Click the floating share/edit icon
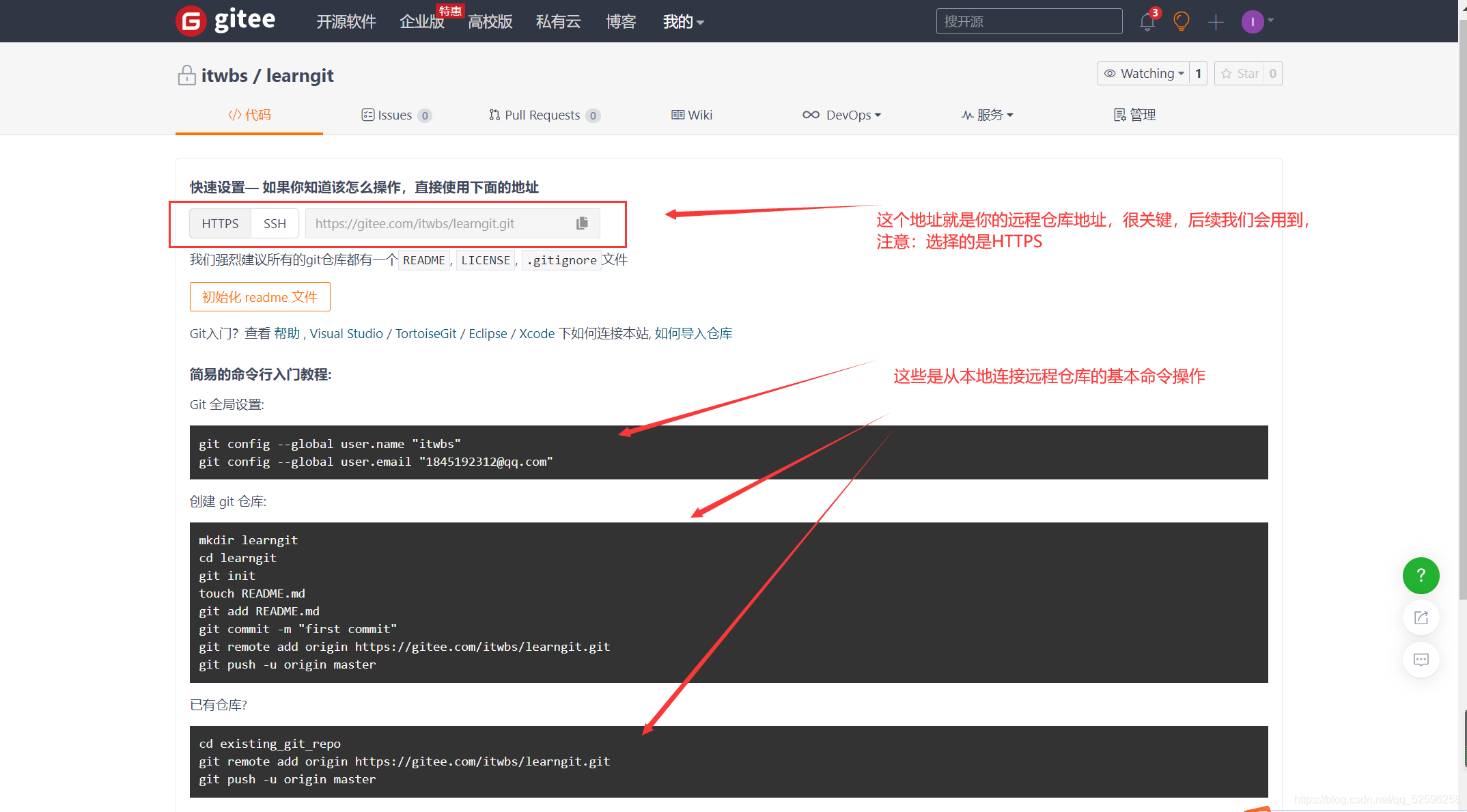The width and height of the screenshot is (1467, 812). tap(1421, 618)
